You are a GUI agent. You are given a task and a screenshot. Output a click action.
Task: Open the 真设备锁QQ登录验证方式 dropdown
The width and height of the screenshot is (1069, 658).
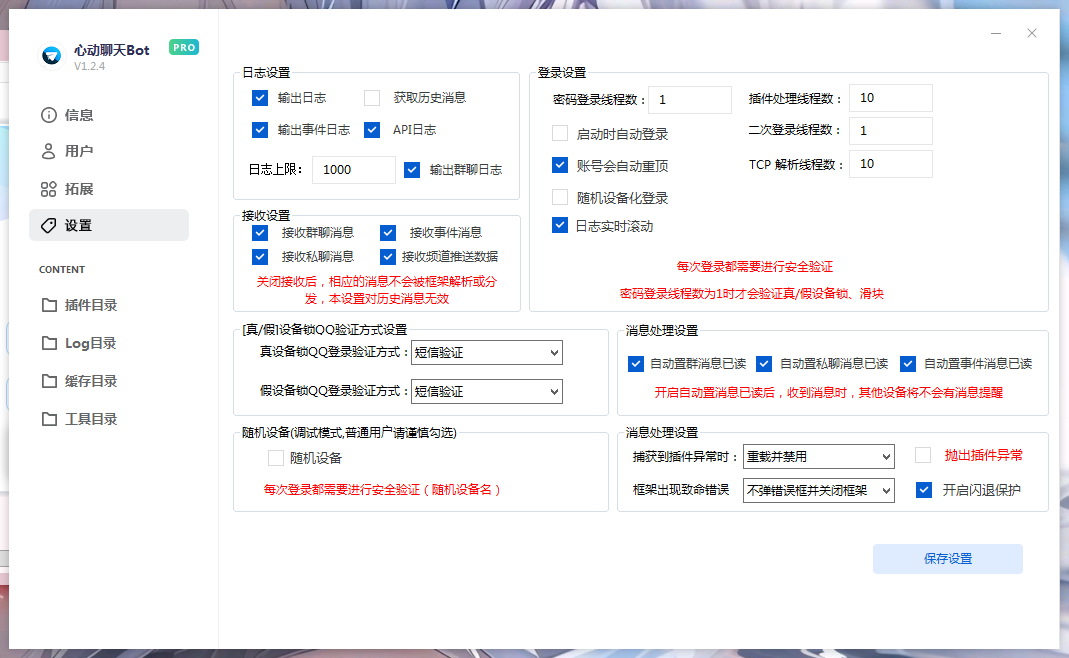[x=486, y=352]
